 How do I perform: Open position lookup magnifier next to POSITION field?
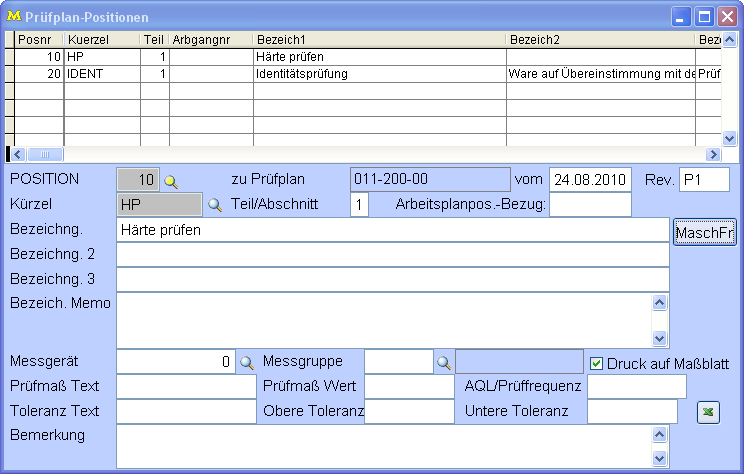(x=171, y=182)
